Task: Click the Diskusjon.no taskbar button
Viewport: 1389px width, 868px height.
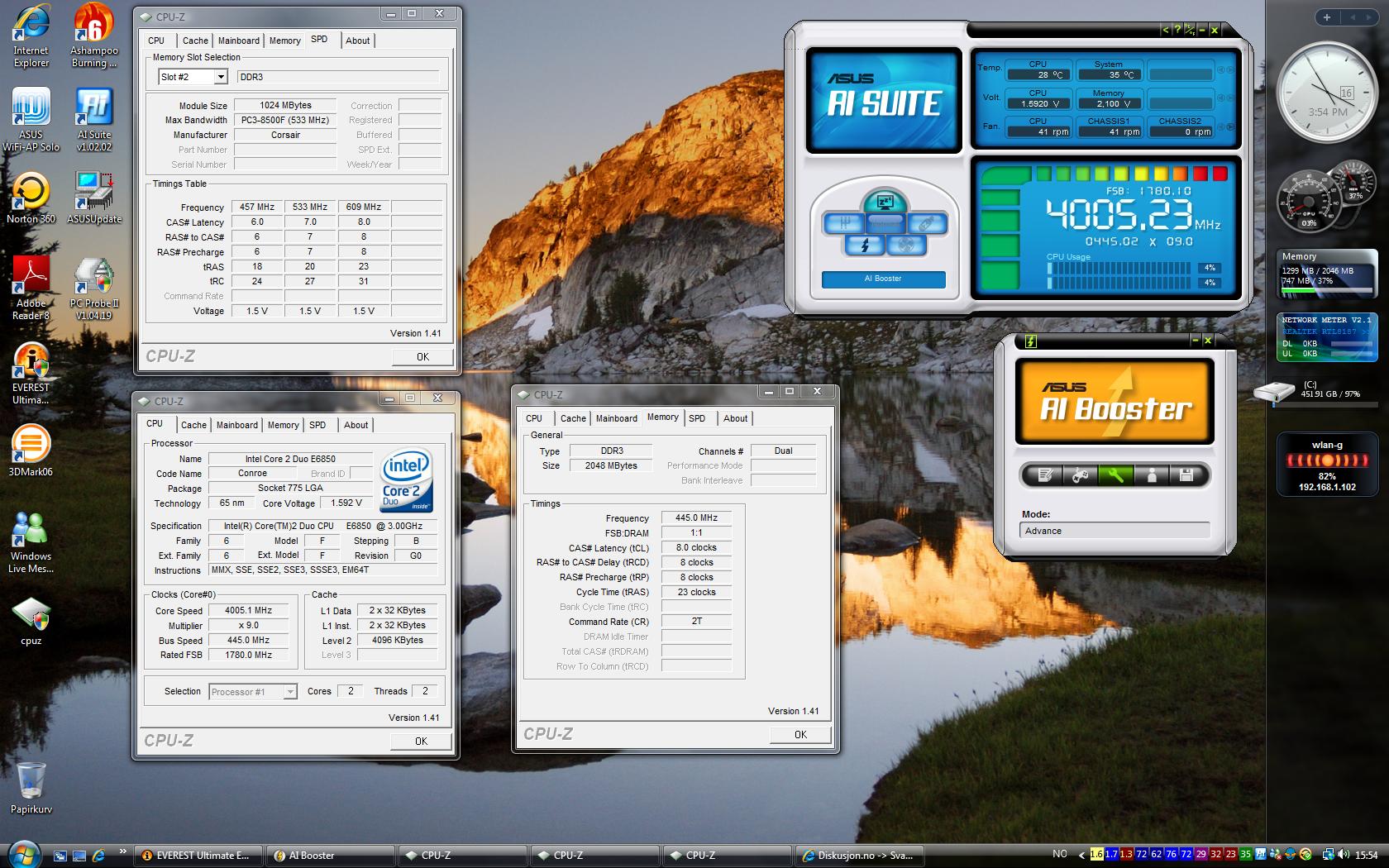Action: pos(859,856)
